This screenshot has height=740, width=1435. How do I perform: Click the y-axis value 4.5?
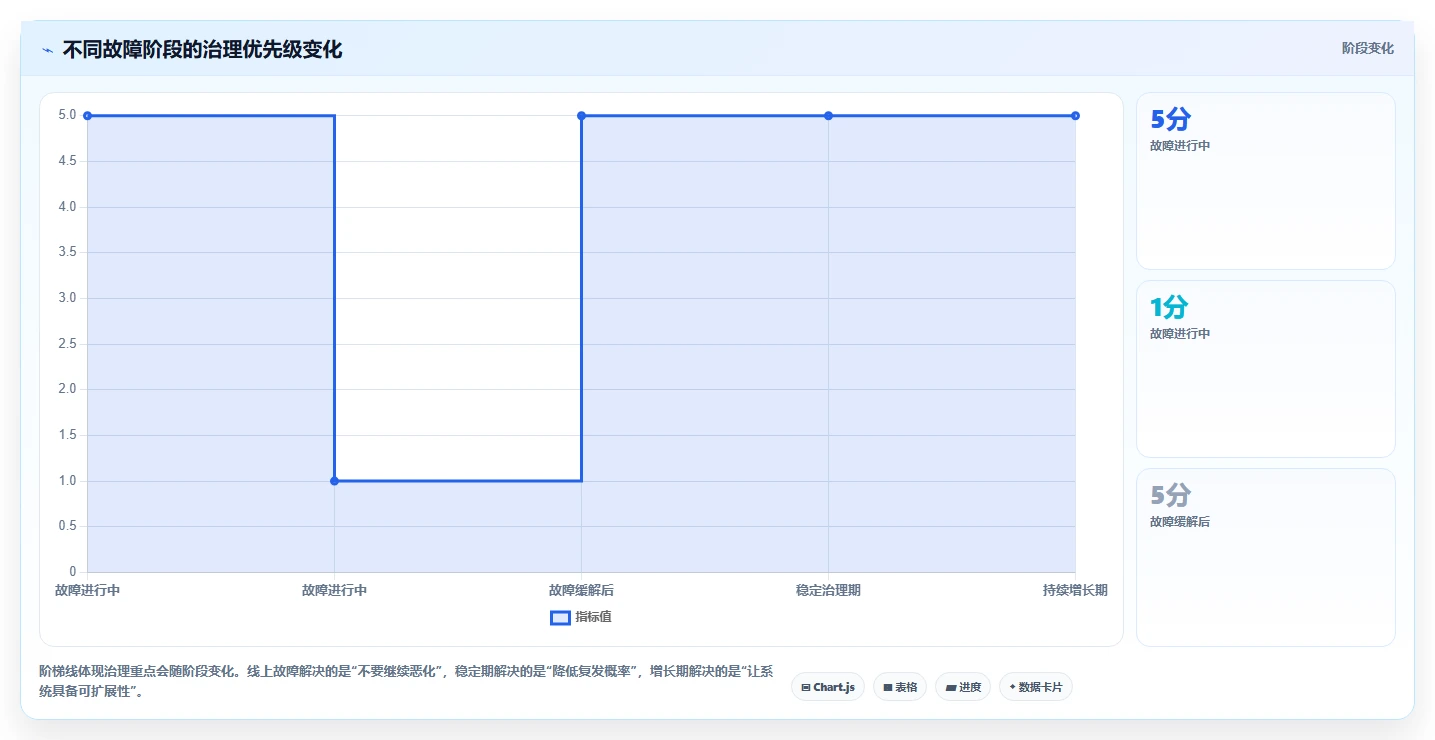point(68,161)
